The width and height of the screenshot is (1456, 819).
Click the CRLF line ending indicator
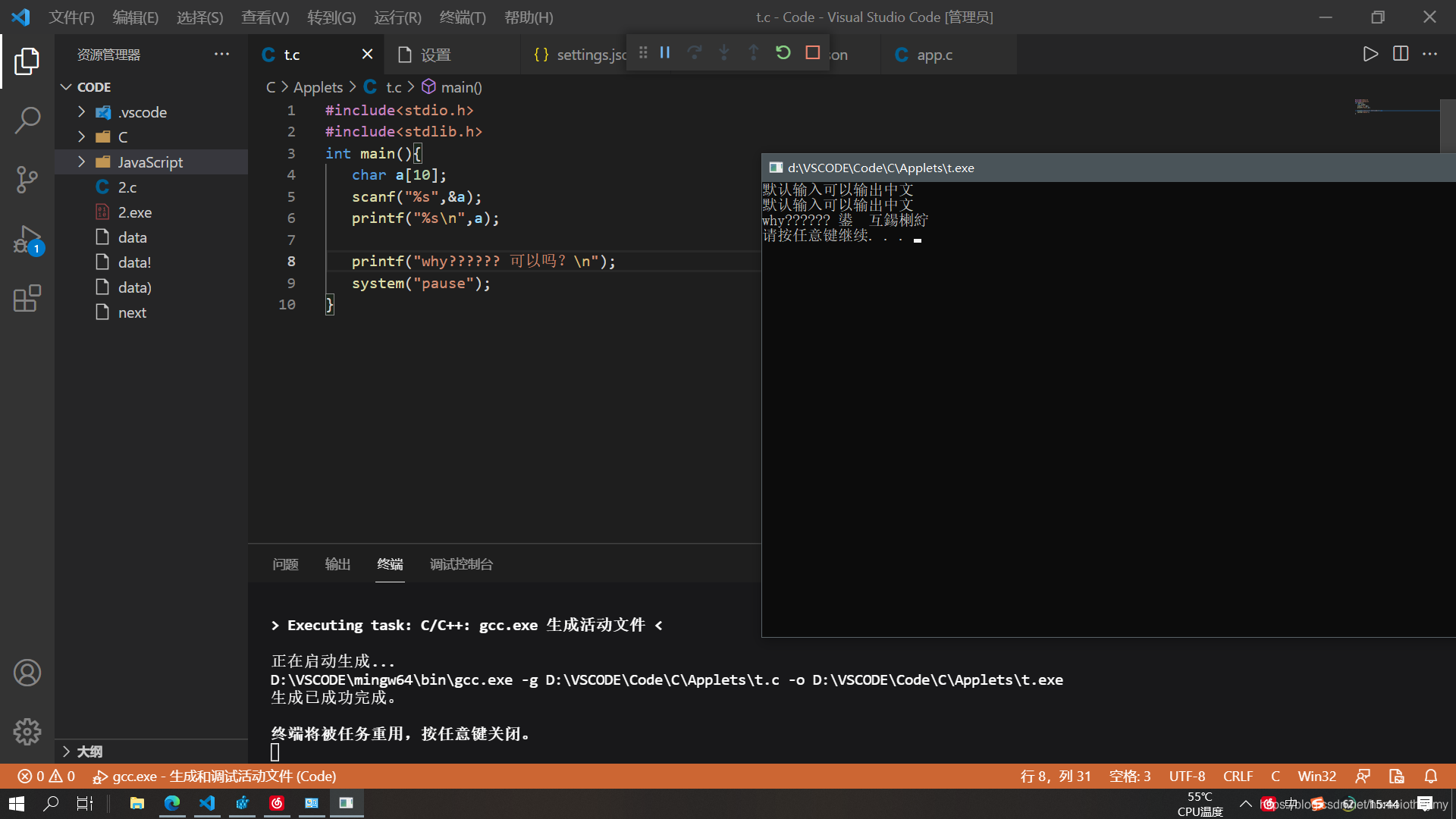pos(1238,777)
